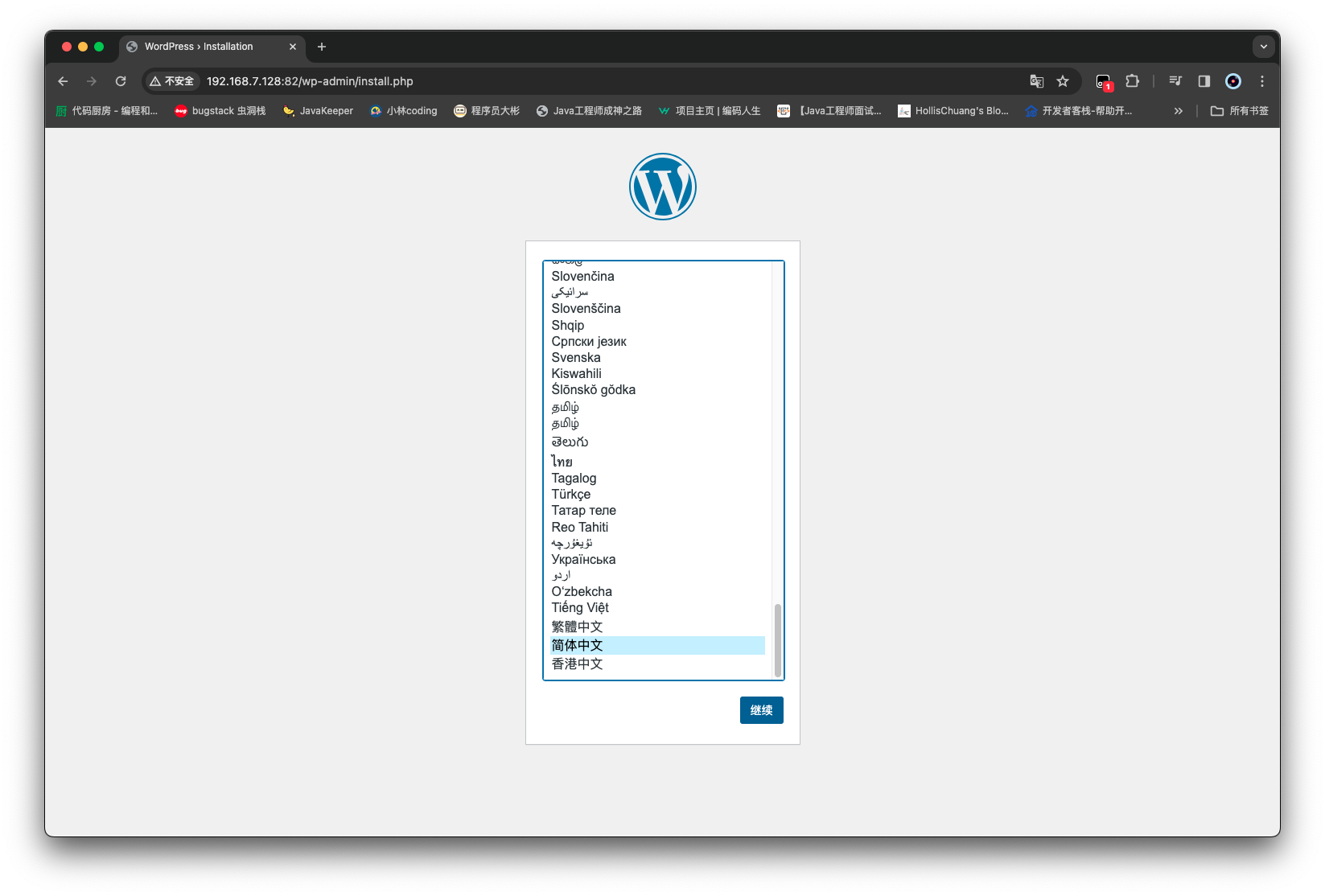Expand the tab search dropdown
Viewport: 1325px width, 896px height.
[x=1263, y=47]
